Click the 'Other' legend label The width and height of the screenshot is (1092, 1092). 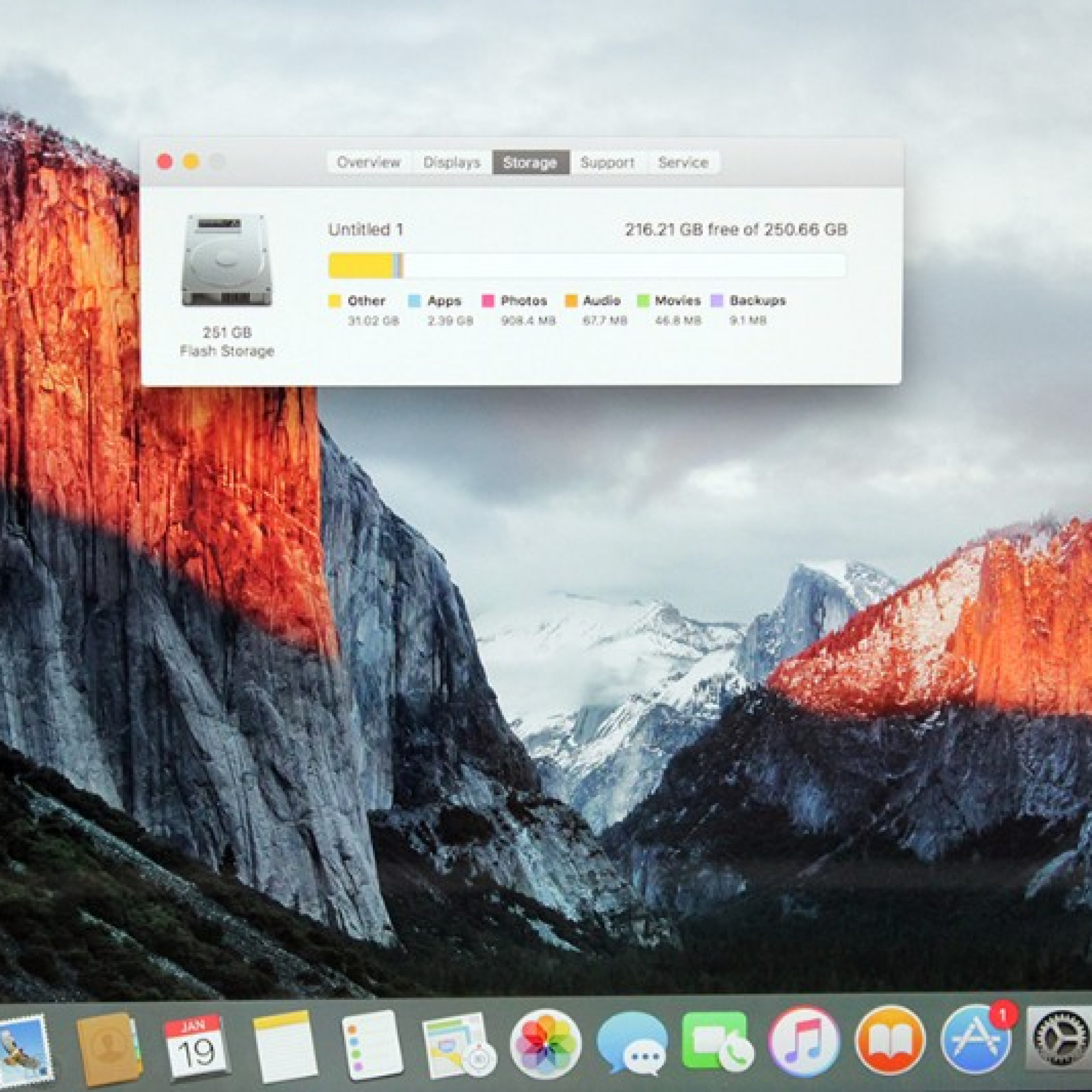point(366,301)
